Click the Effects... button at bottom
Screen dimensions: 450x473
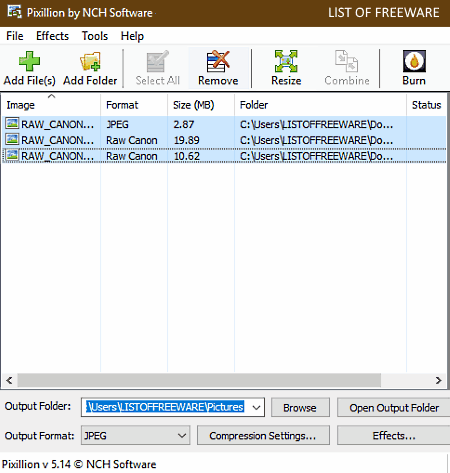coord(394,435)
